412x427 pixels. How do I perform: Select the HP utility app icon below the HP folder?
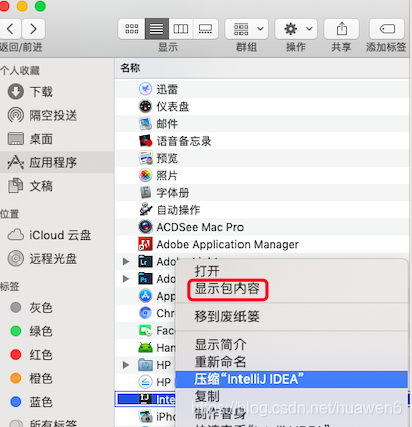point(145,382)
